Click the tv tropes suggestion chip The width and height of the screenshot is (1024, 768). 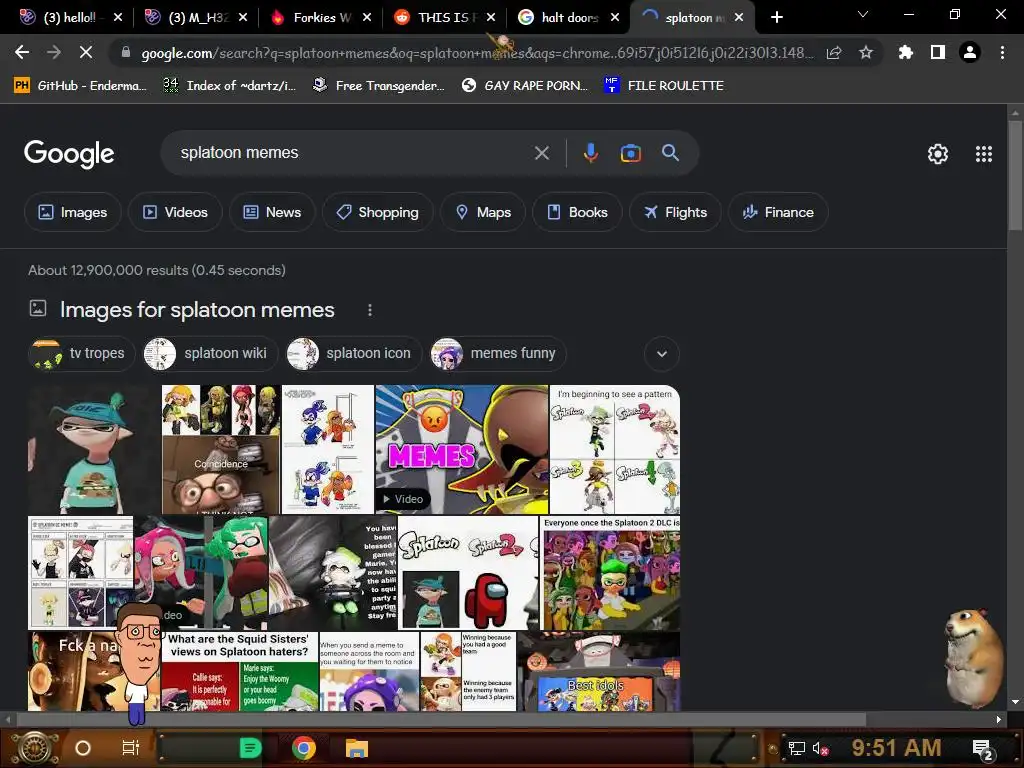82,353
